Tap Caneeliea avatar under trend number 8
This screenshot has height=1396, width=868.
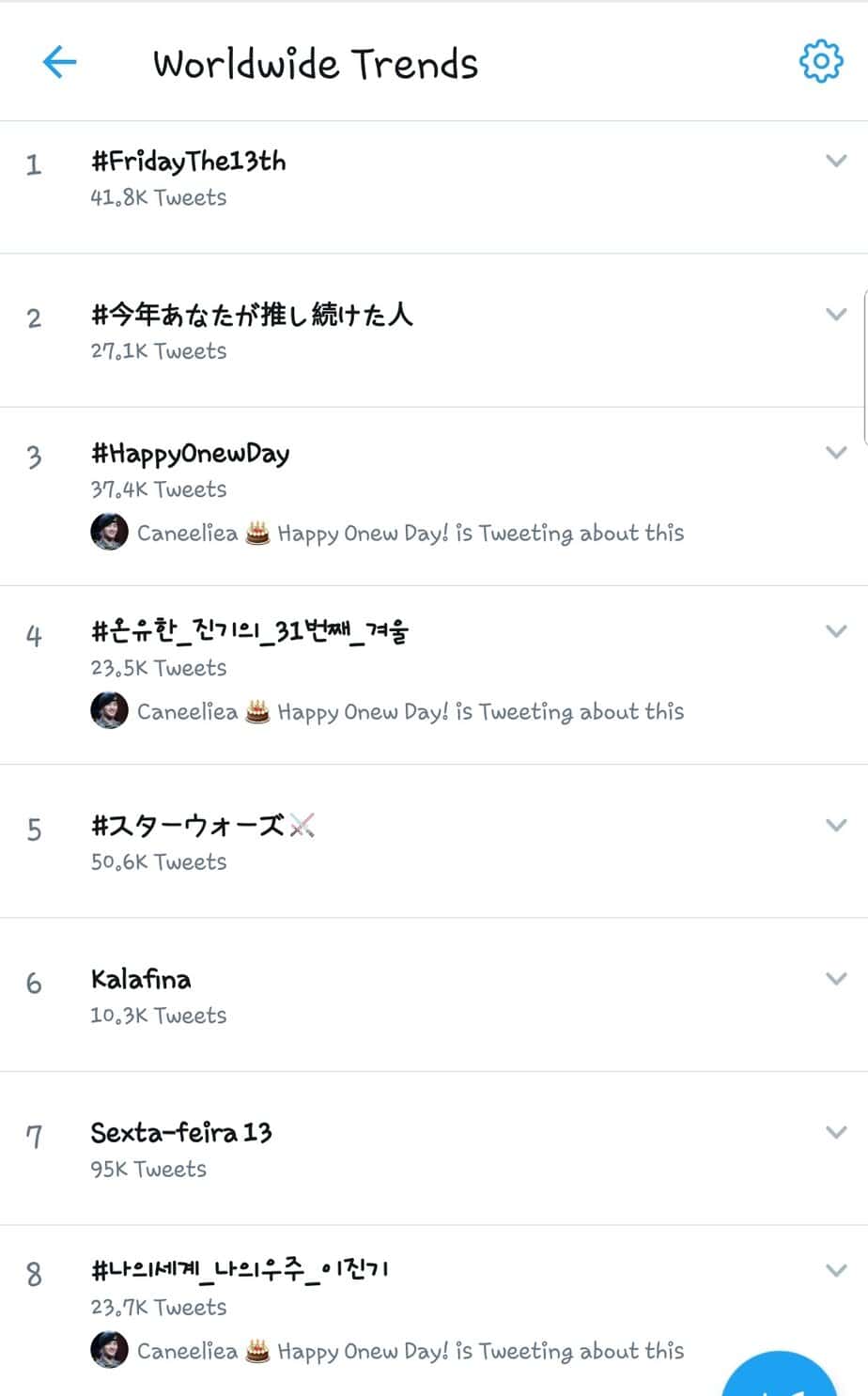(x=109, y=1350)
